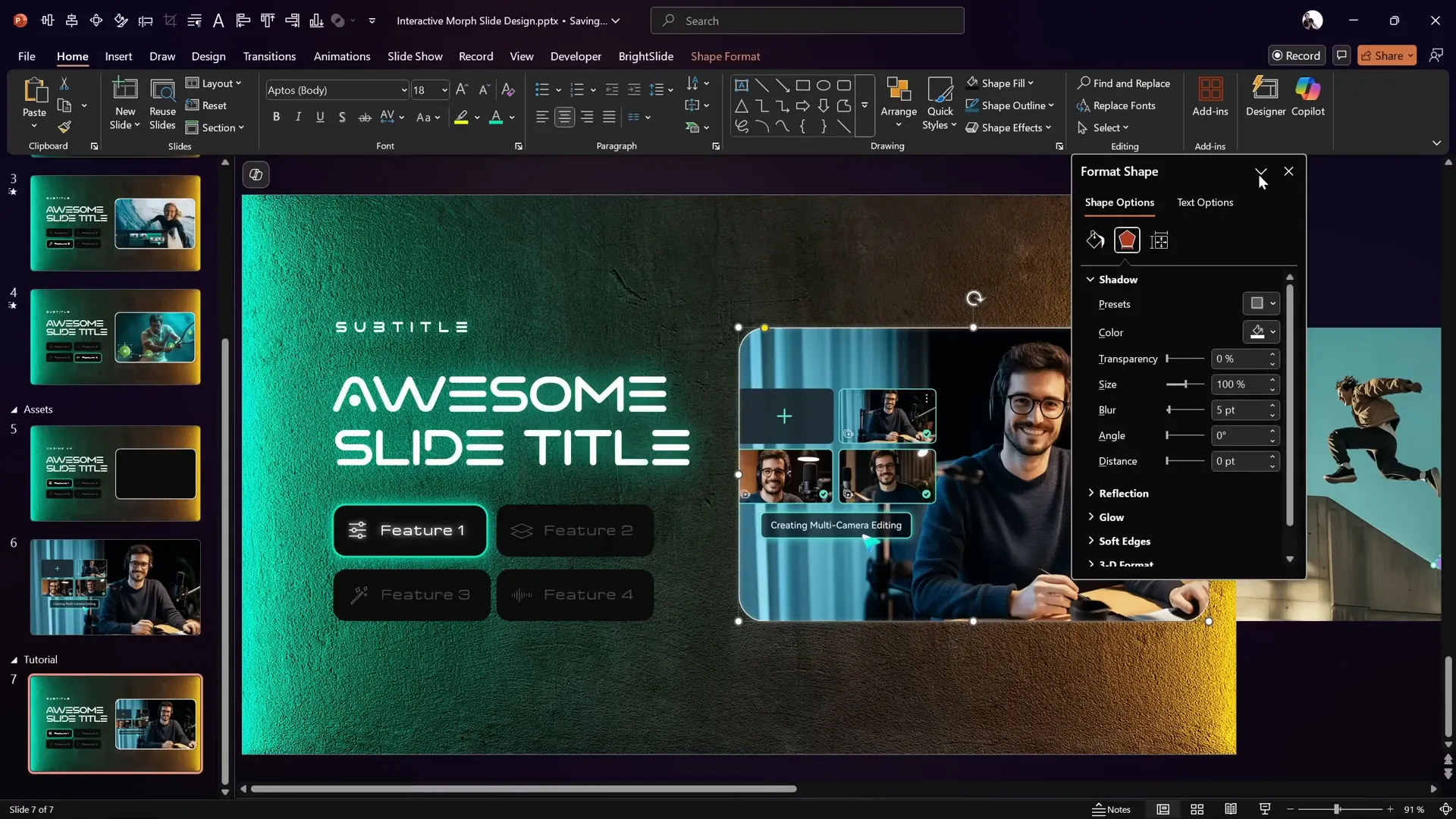1456x819 pixels.
Task: Select slide 6 thumbnail
Action: pyautogui.click(x=115, y=587)
